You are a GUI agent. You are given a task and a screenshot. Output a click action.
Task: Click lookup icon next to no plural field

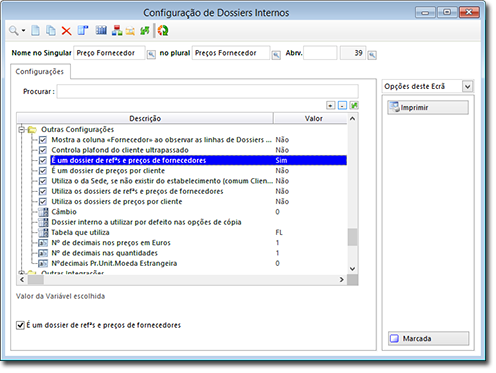click(276, 55)
